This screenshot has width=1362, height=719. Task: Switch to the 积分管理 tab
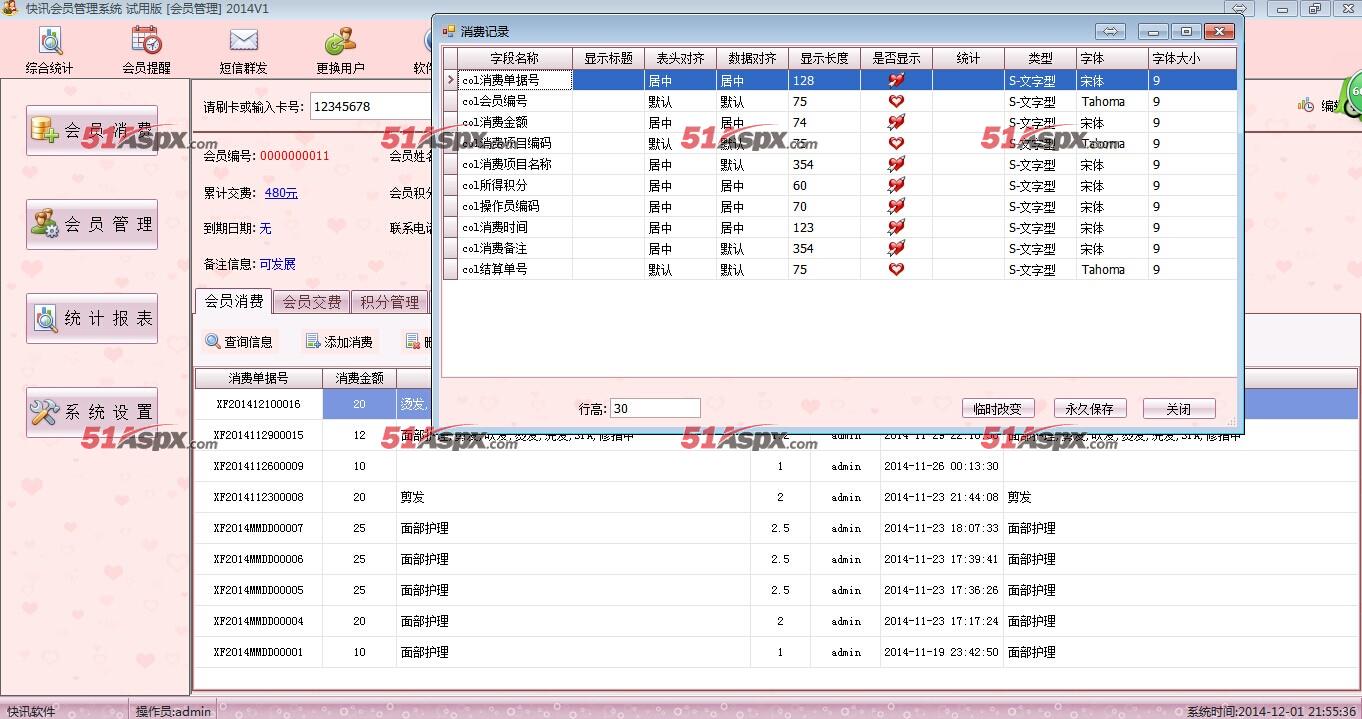point(390,302)
